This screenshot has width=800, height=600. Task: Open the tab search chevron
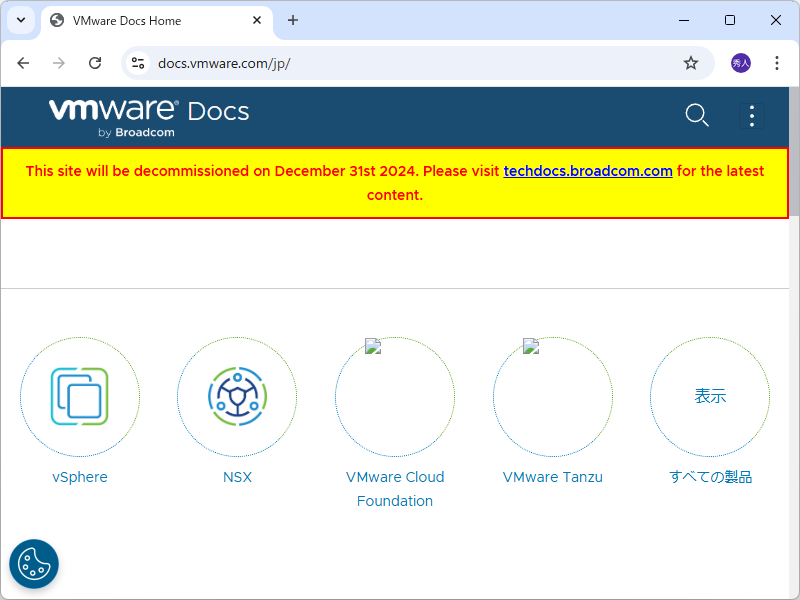[x=20, y=20]
